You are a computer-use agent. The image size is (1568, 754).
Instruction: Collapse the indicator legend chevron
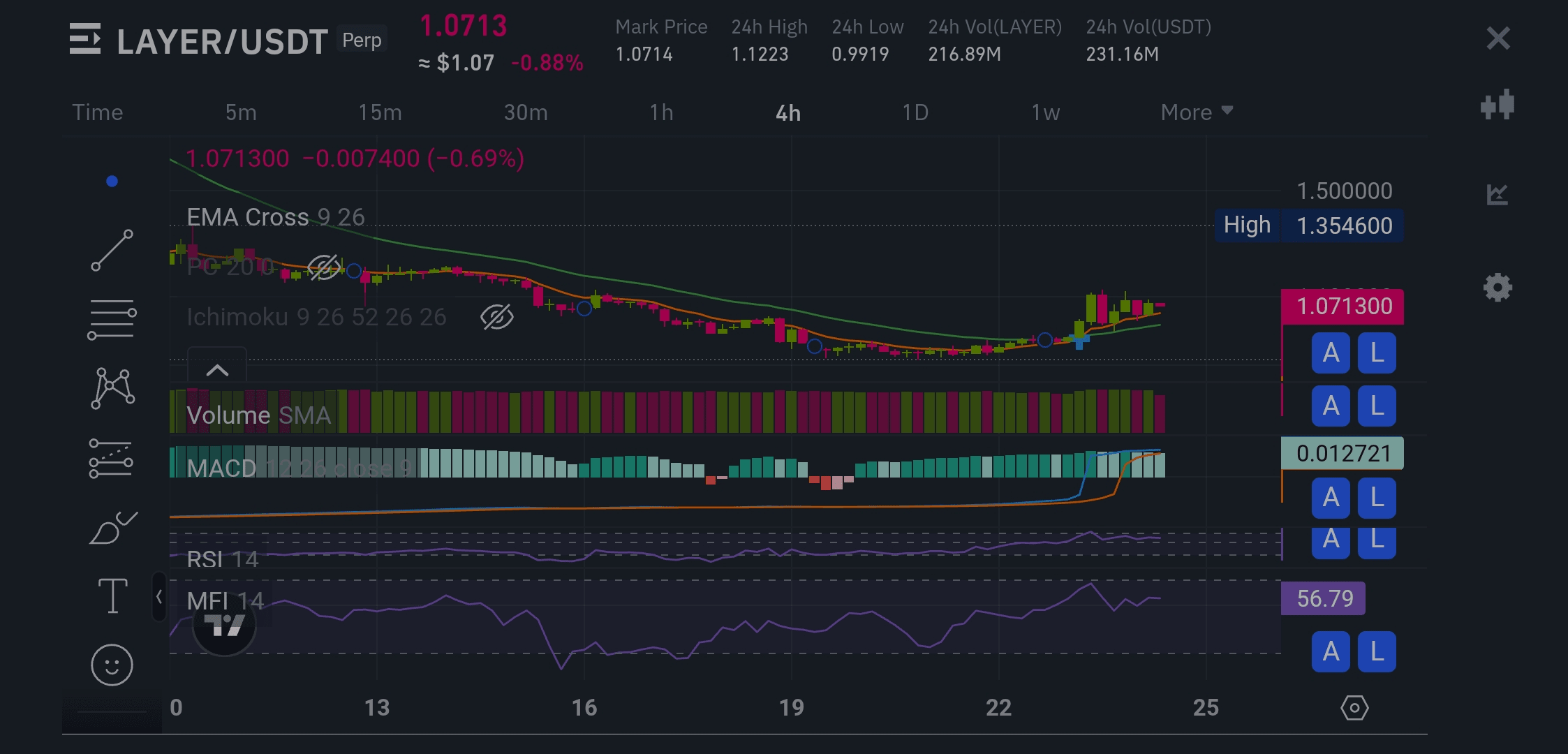217,370
